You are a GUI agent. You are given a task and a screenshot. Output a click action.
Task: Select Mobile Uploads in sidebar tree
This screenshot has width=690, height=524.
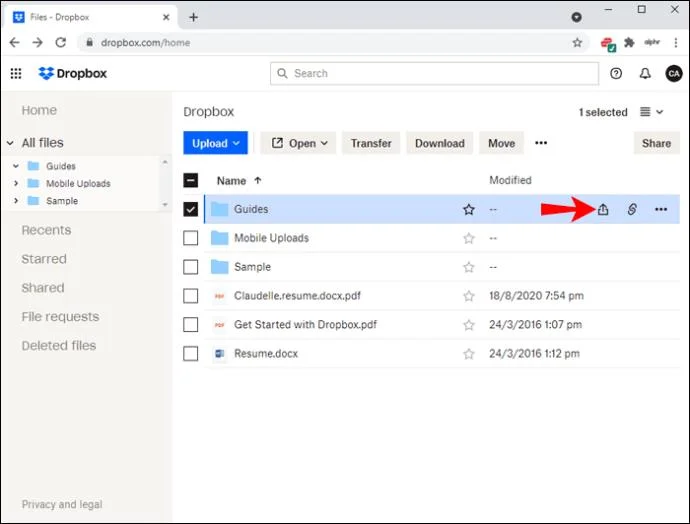[x=78, y=183]
